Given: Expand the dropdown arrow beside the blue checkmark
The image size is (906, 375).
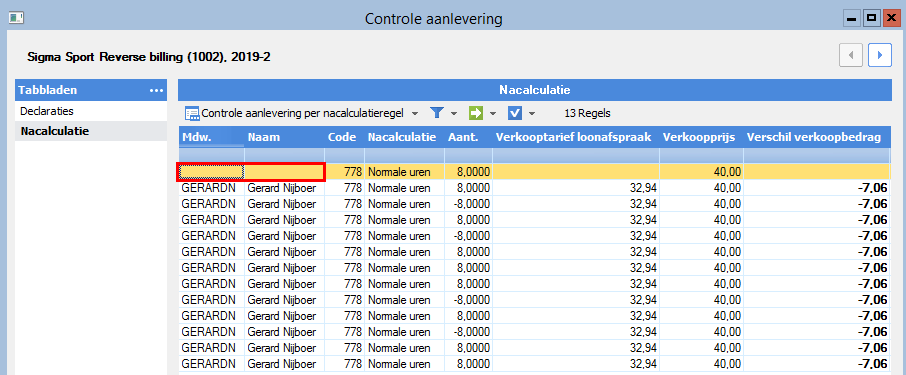Looking at the screenshot, I should [x=532, y=114].
